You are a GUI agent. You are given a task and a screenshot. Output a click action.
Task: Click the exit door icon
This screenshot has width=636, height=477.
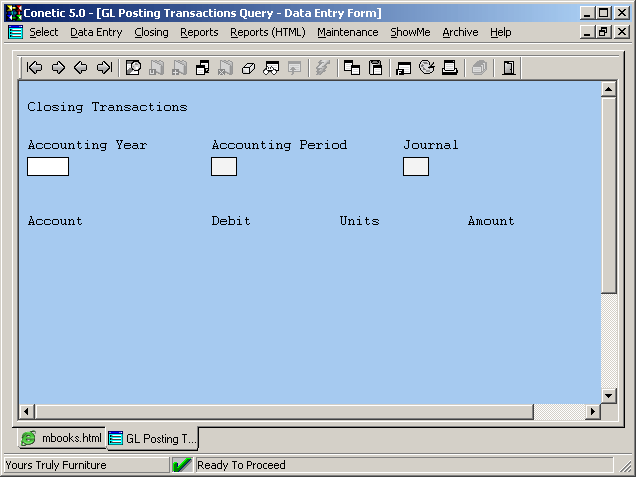[x=509, y=68]
